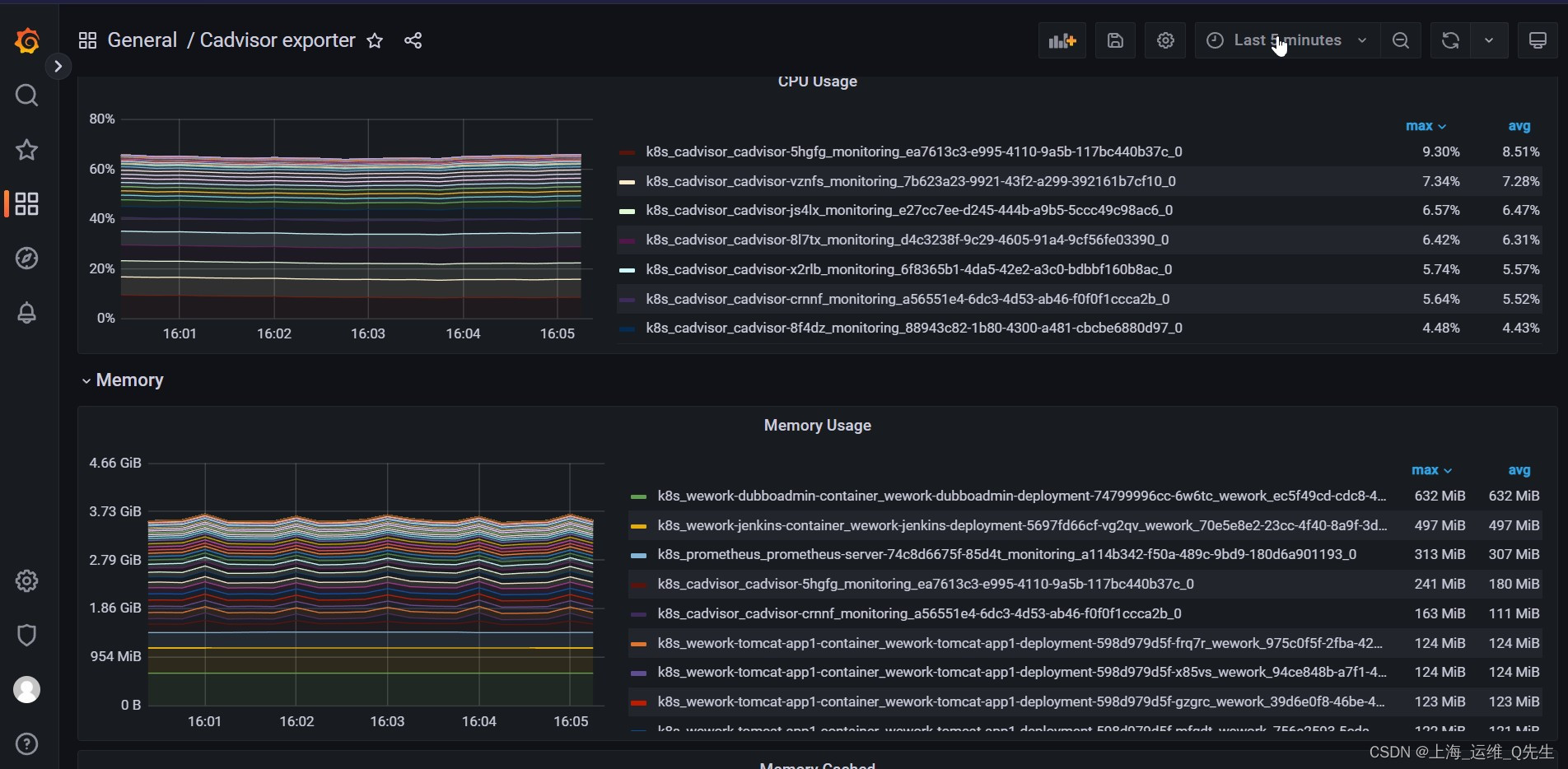Toggle cadvisor-vznfs series in CPU legend
The height and width of the screenshot is (769, 1568).
pyautogui.click(x=911, y=182)
